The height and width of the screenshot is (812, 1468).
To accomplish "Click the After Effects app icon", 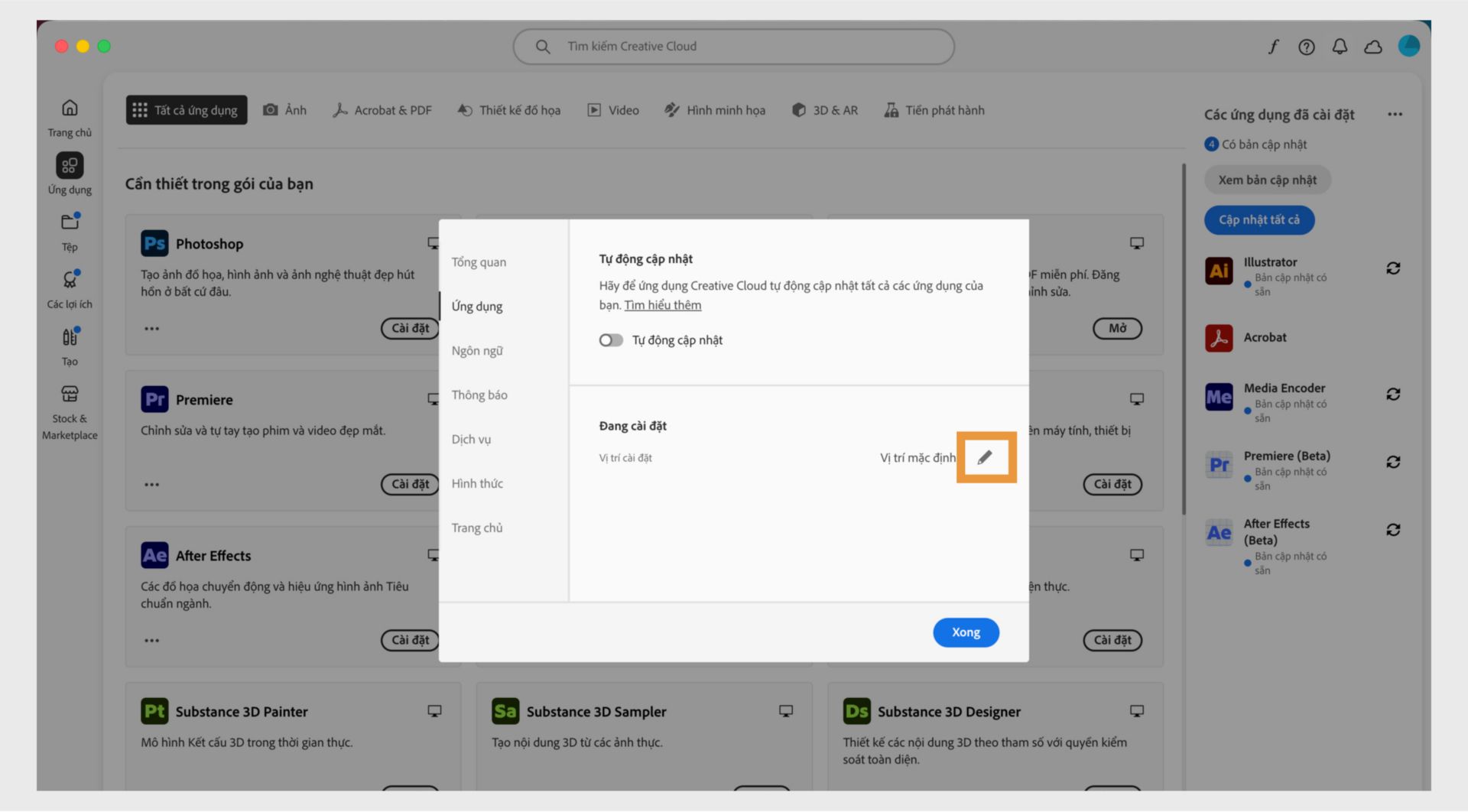I will click(x=154, y=555).
